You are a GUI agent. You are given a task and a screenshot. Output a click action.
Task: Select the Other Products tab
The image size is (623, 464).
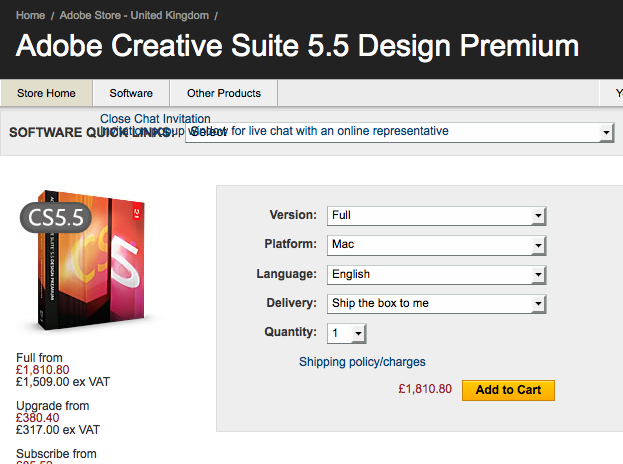pyautogui.click(x=223, y=93)
